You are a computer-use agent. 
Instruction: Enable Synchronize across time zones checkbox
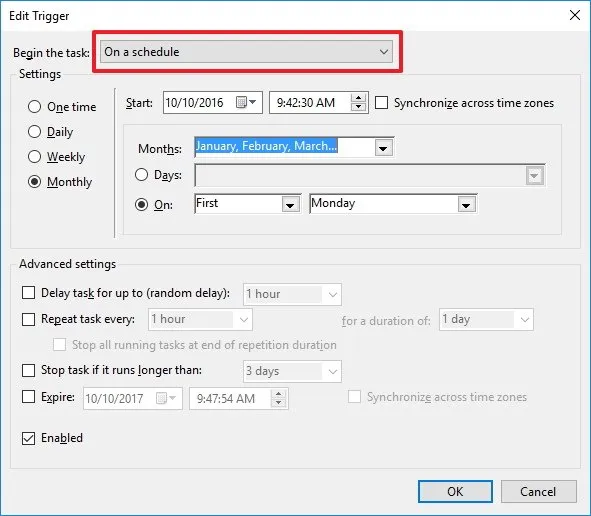381,103
